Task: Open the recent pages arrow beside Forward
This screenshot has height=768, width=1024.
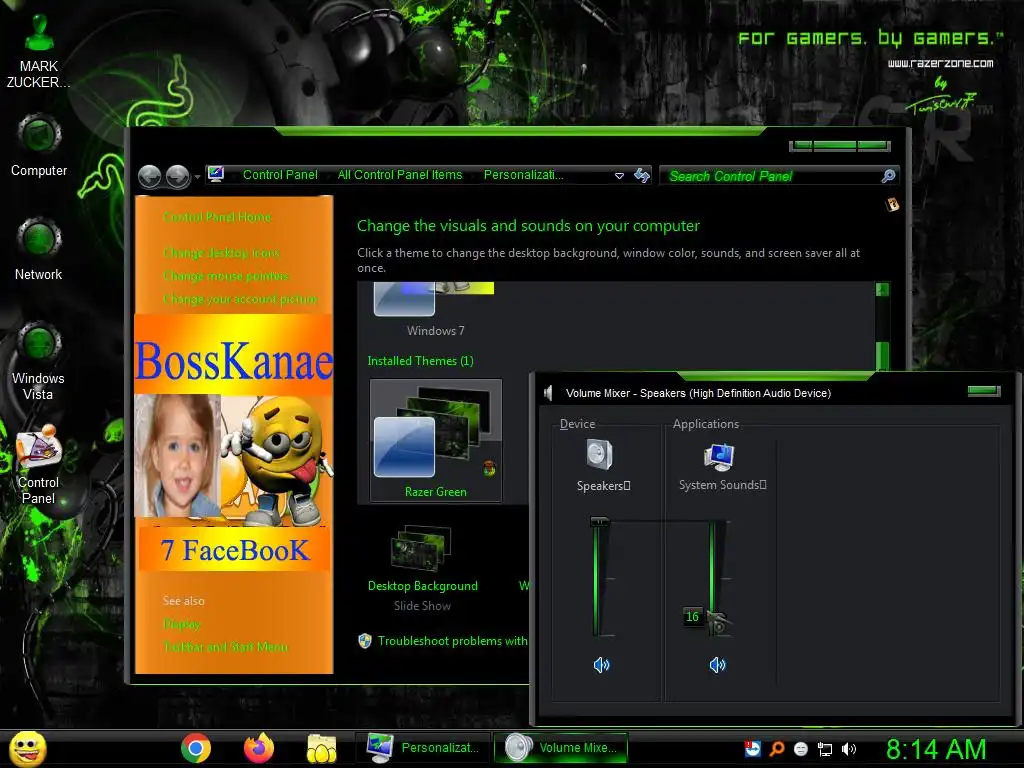Action: 197,177
